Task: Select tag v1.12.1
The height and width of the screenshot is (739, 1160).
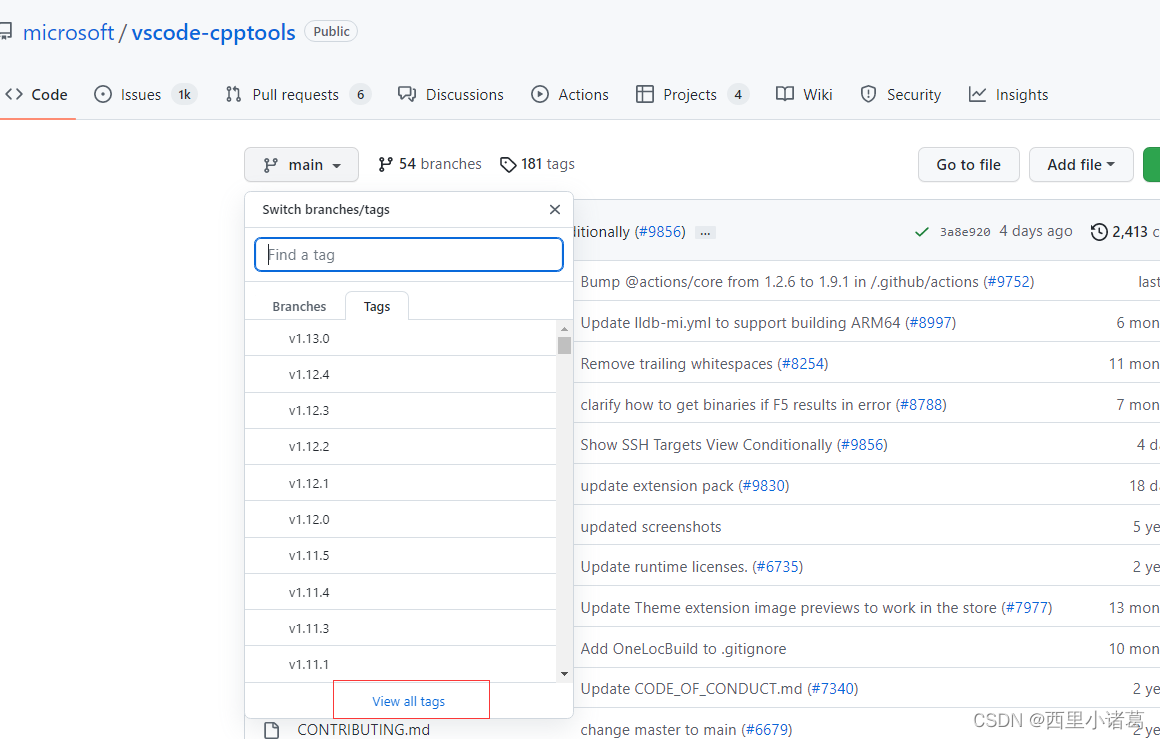Action: (400, 483)
